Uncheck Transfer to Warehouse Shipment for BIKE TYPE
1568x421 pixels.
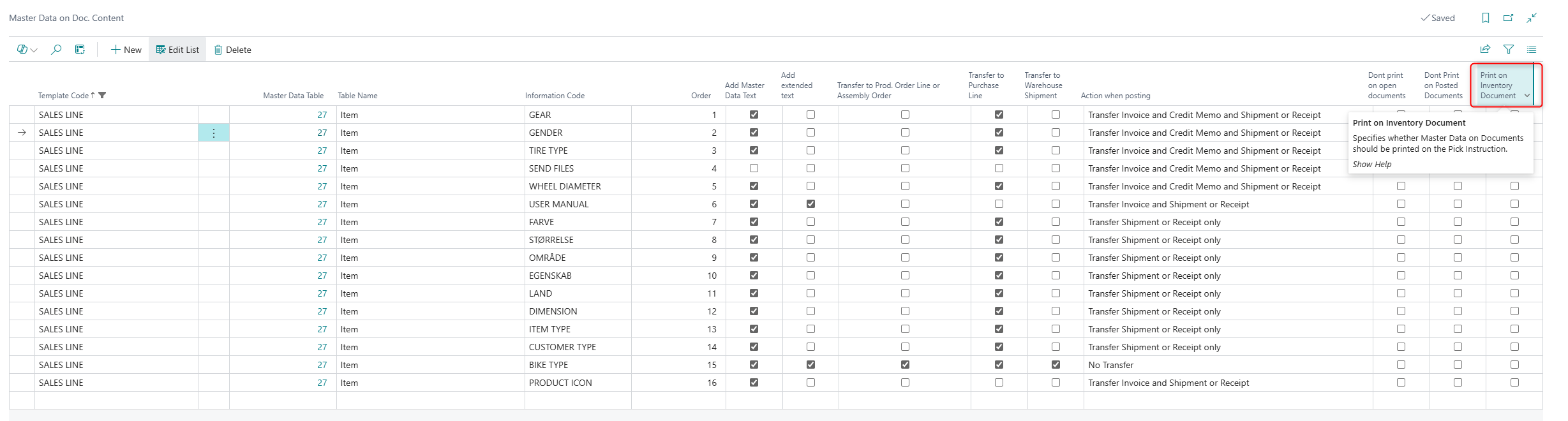pyautogui.click(x=1056, y=365)
